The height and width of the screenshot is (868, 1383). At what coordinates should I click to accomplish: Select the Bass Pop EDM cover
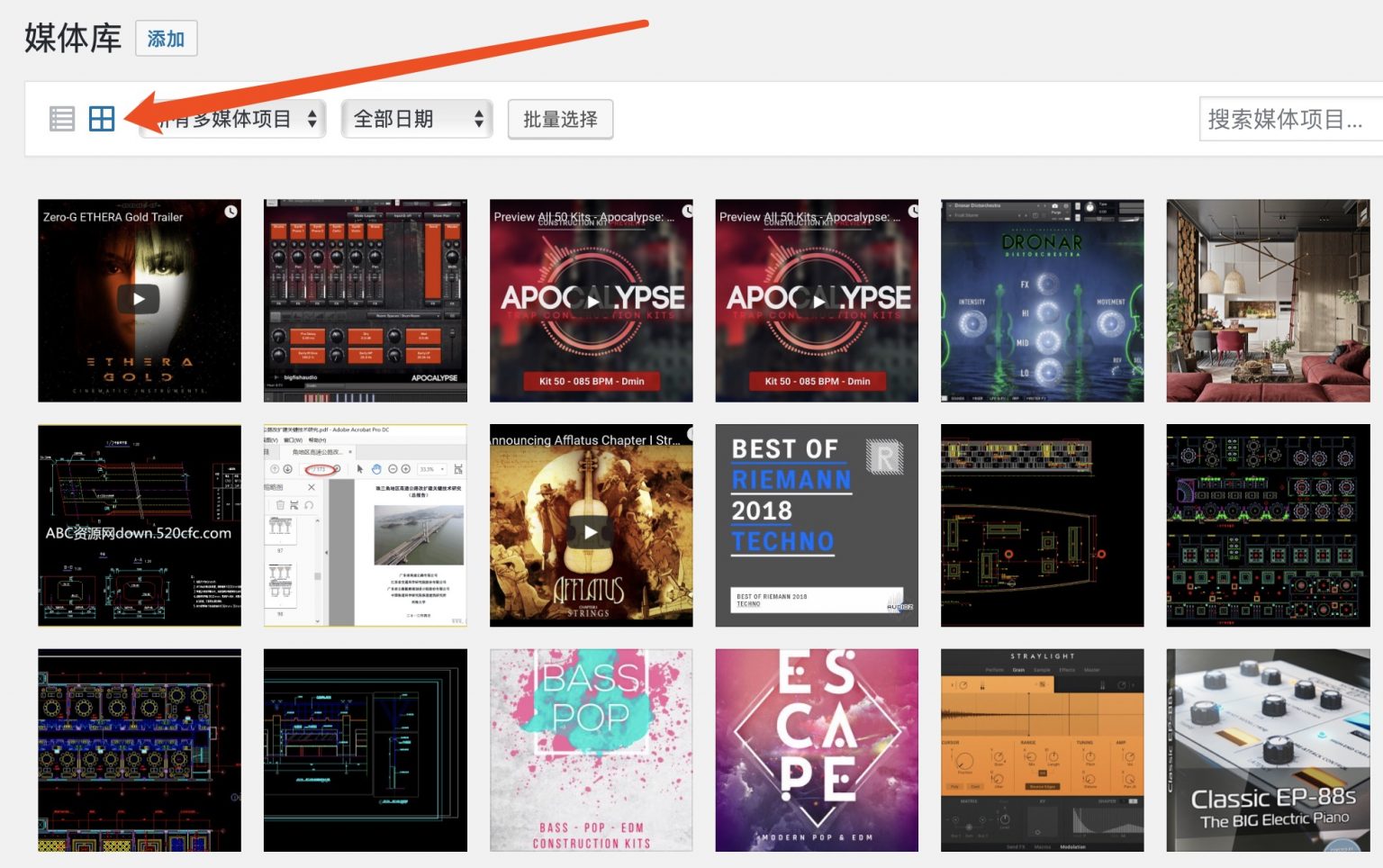pos(591,750)
